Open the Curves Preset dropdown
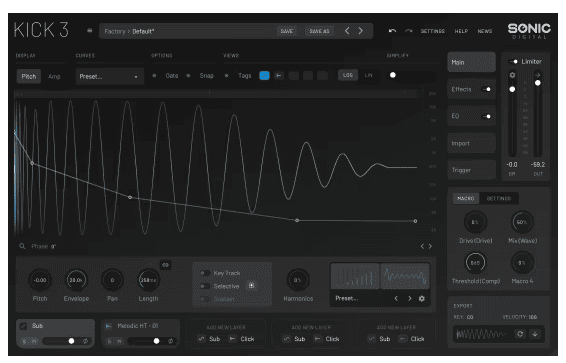Screen dimensions: 566x363 pos(109,76)
